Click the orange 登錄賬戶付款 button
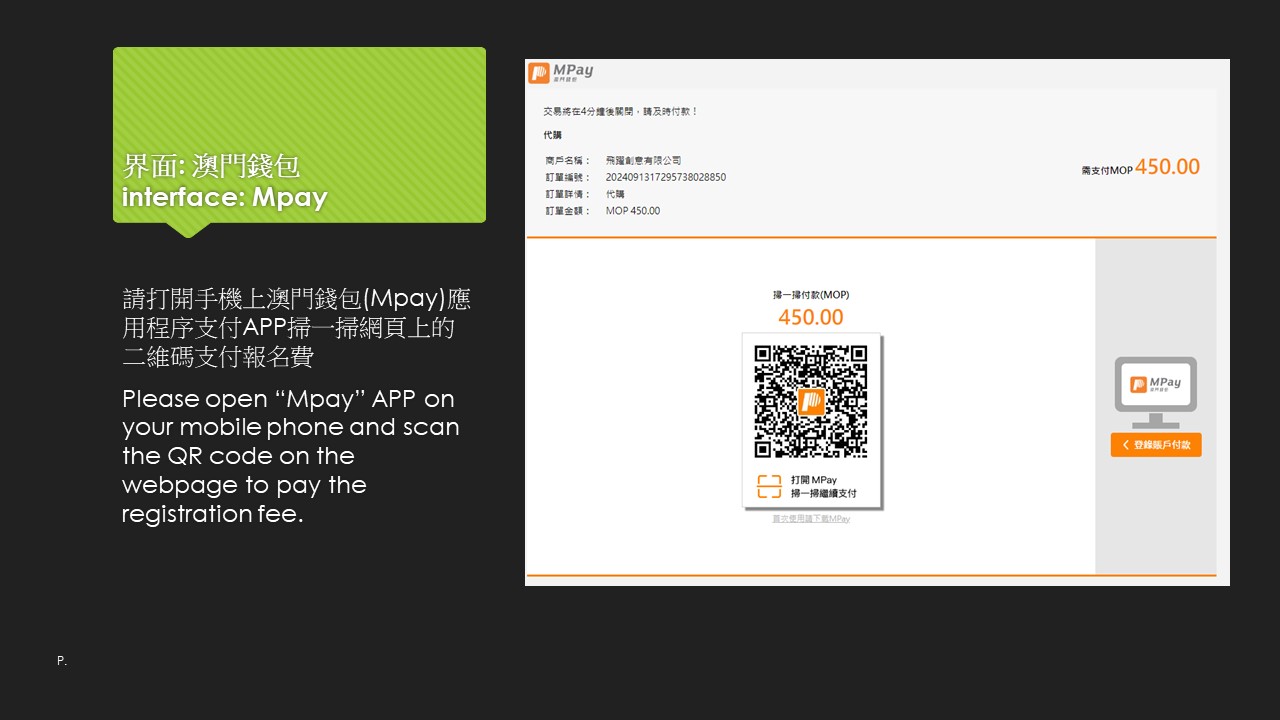 1156,445
